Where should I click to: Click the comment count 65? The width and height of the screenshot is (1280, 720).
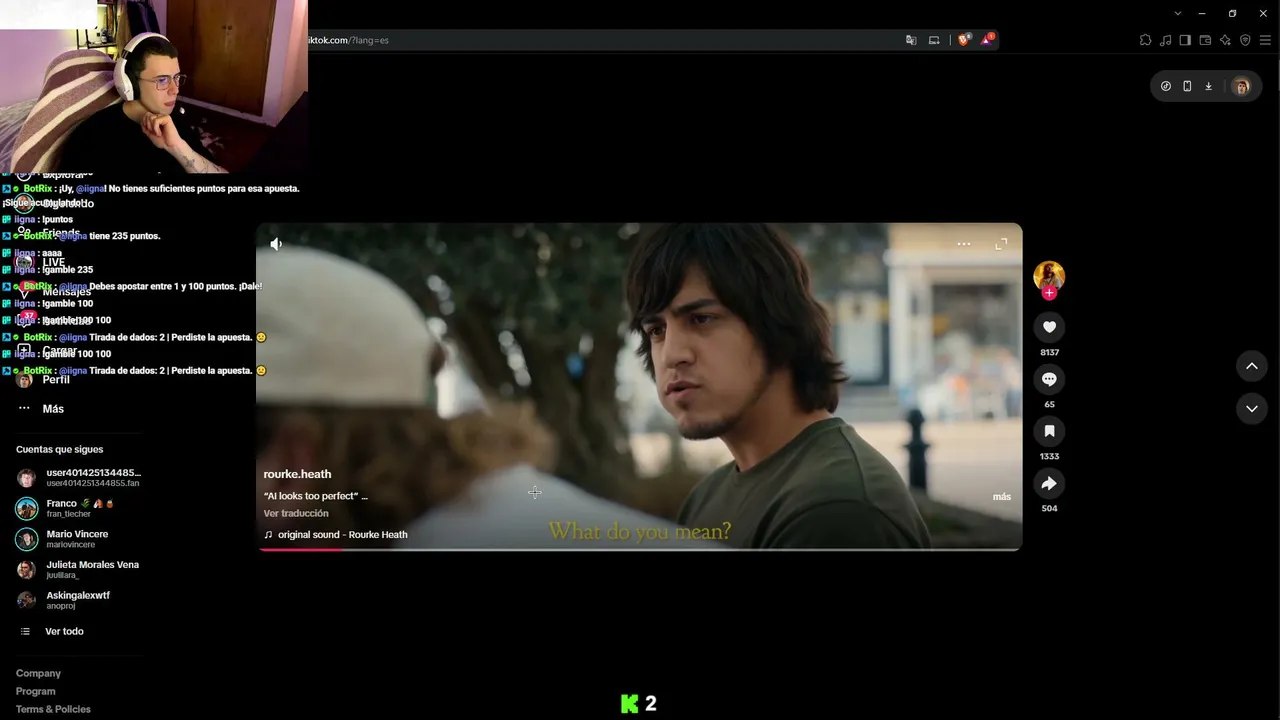point(1049,405)
